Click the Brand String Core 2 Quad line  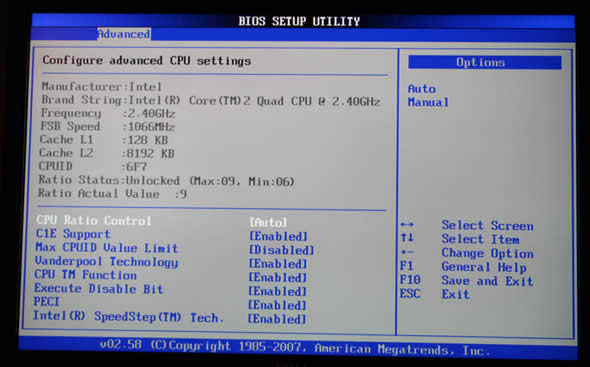[211, 101]
